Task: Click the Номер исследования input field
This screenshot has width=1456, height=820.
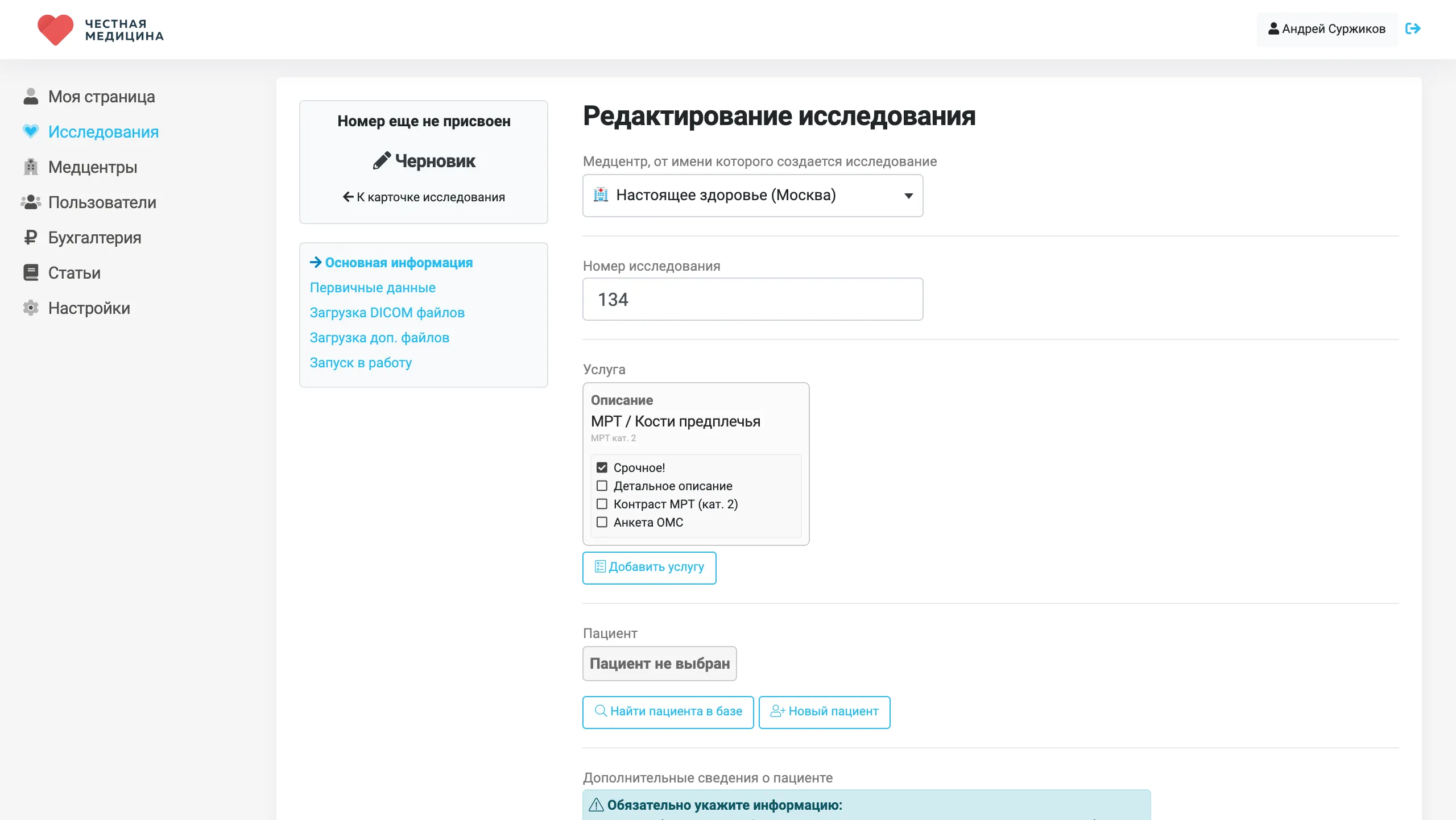Action: click(x=752, y=299)
